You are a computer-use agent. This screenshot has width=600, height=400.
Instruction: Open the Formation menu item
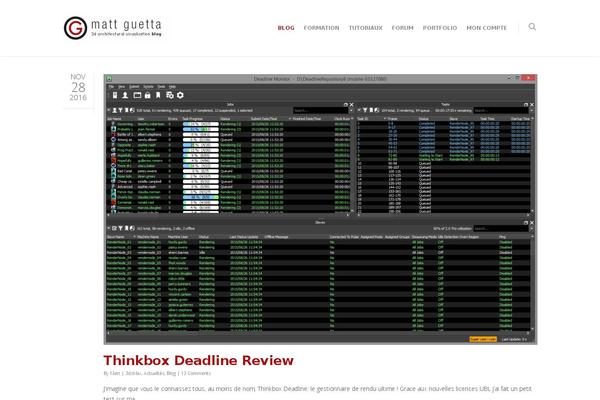[321, 28]
